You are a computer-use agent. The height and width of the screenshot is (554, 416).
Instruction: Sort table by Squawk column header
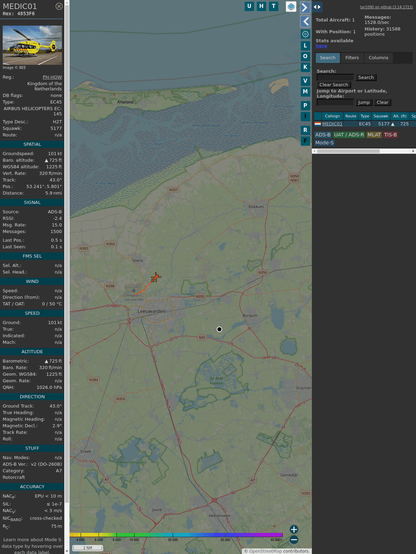tap(381, 116)
